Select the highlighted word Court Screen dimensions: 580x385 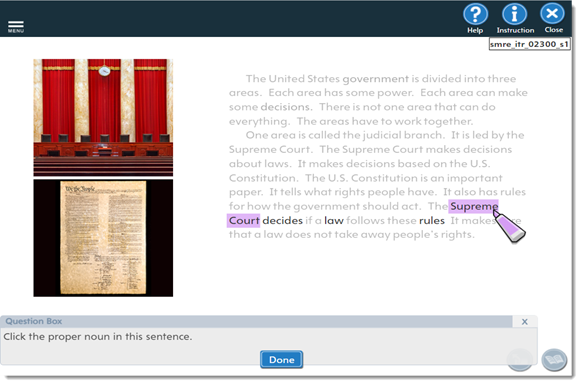click(244, 220)
